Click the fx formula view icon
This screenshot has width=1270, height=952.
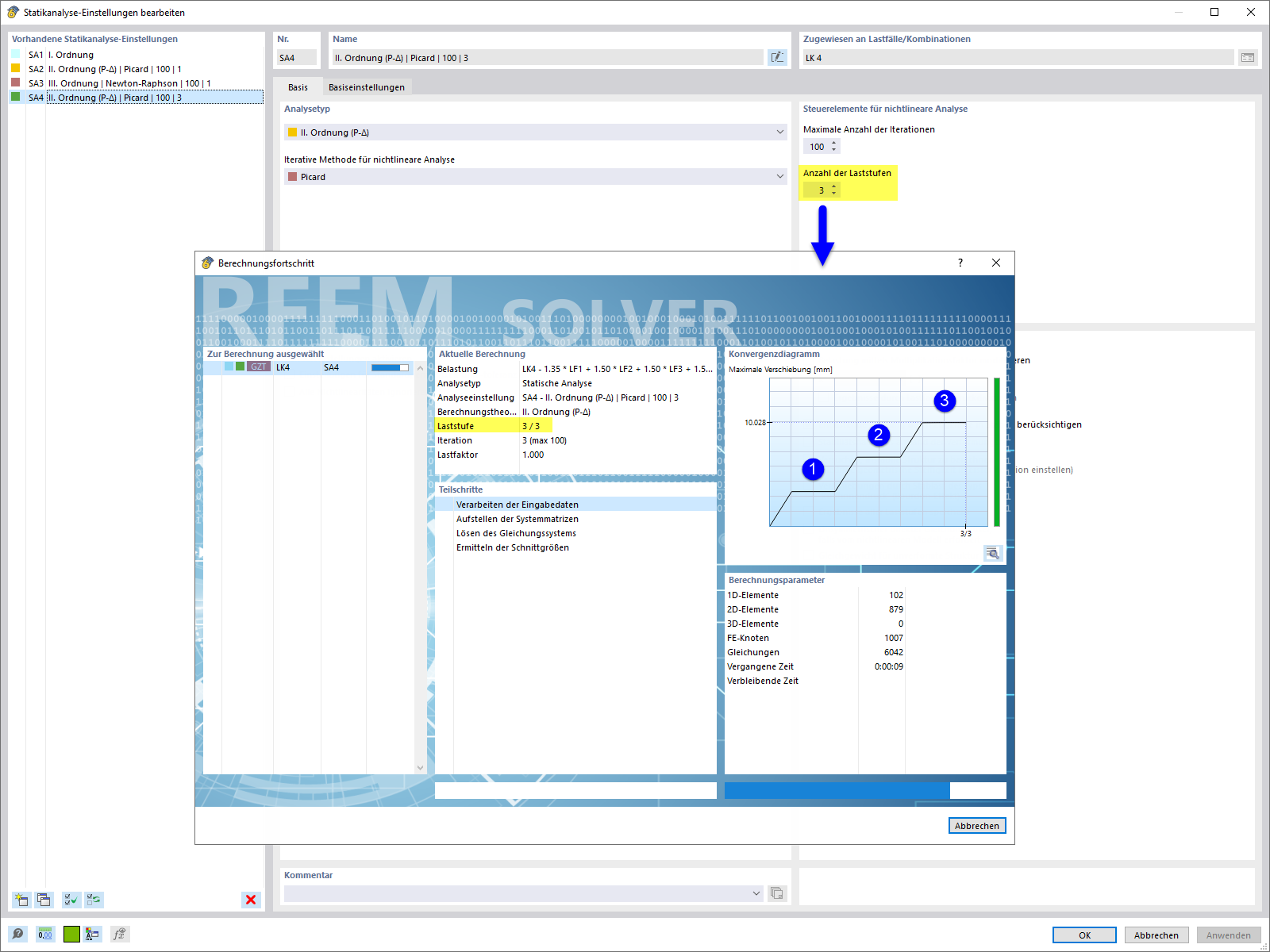tap(119, 935)
